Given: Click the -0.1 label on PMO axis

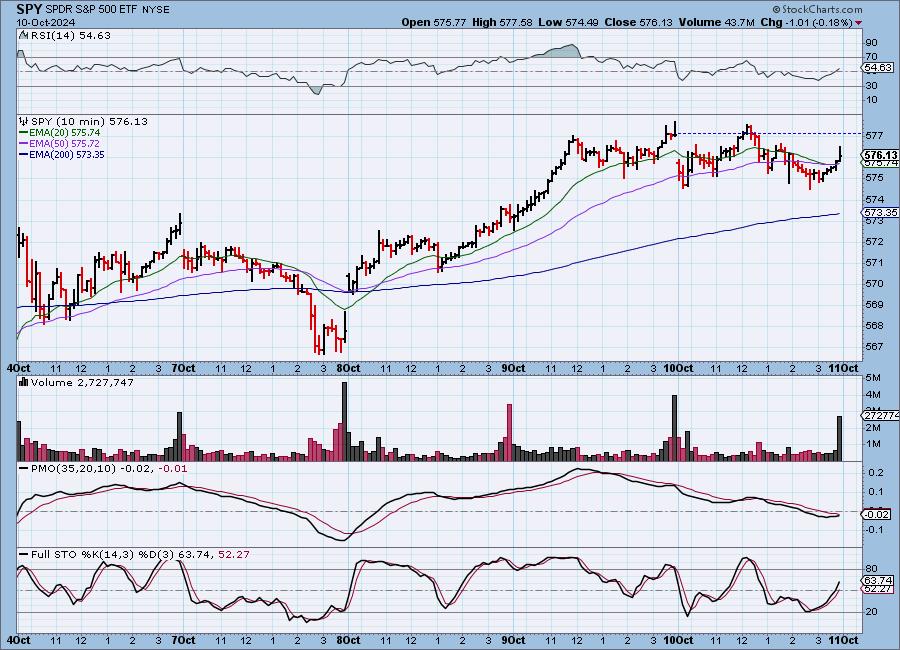Looking at the screenshot, I should click(875, 529).
